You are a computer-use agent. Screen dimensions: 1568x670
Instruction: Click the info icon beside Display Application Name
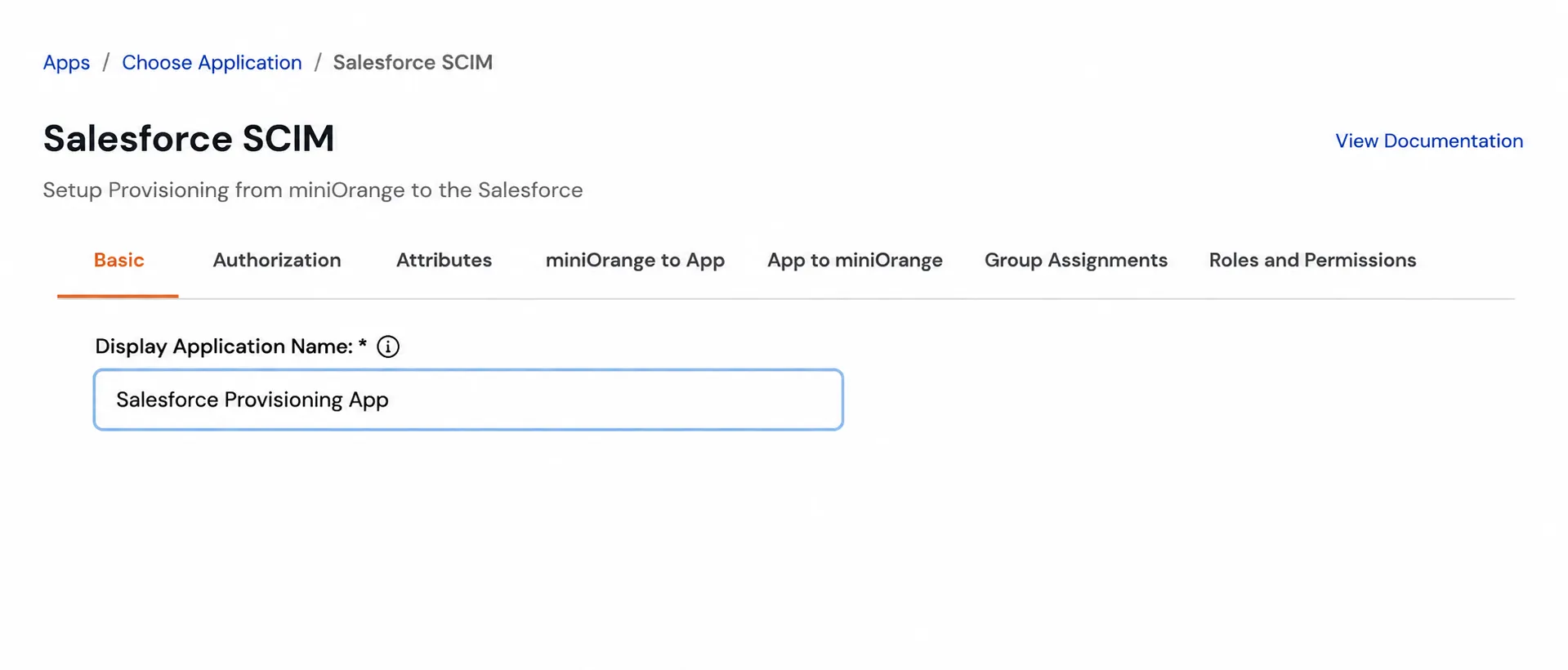click(x=388, y=346)
